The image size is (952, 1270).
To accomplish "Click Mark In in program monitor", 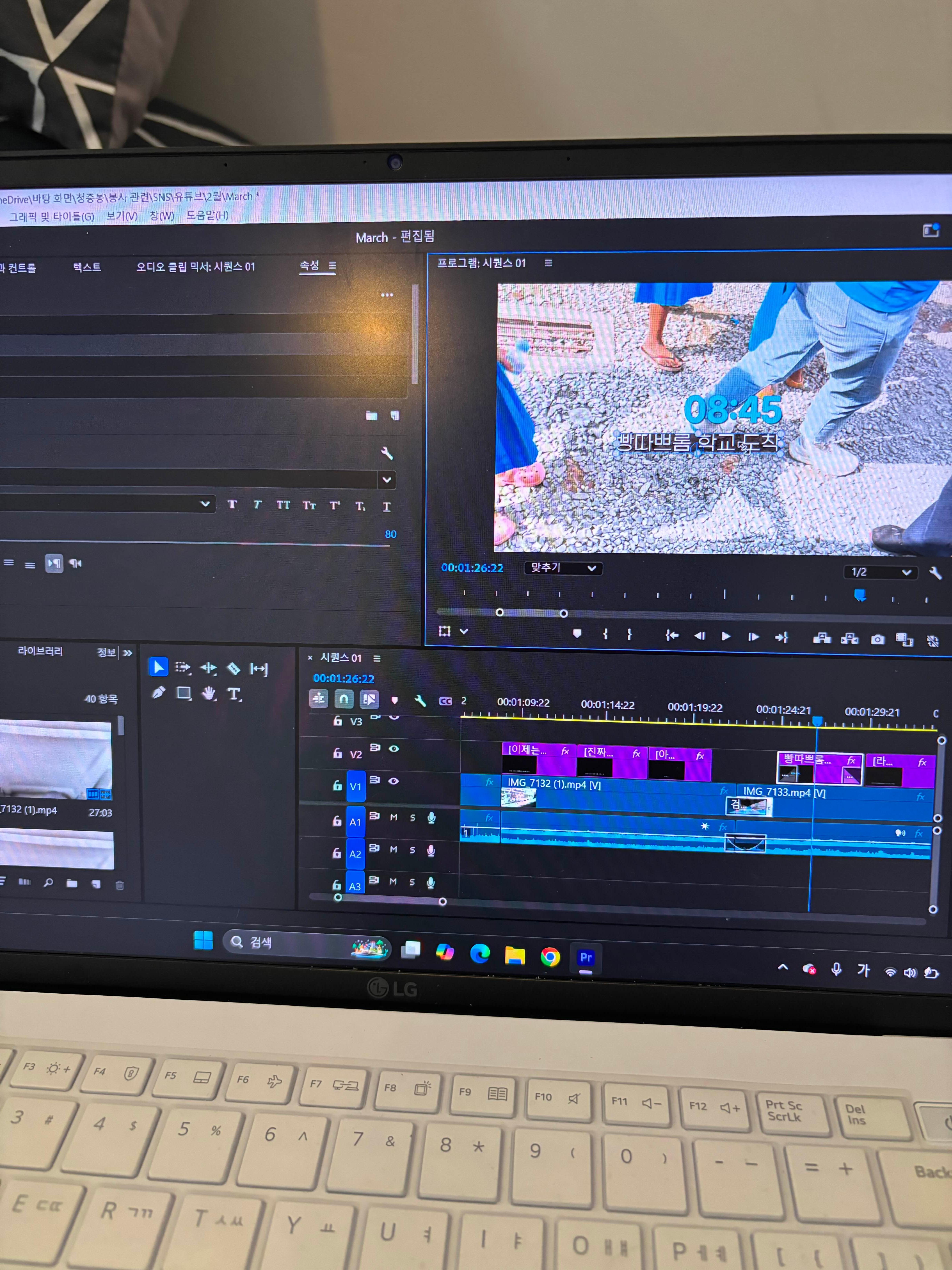I will tap(605, 634).
